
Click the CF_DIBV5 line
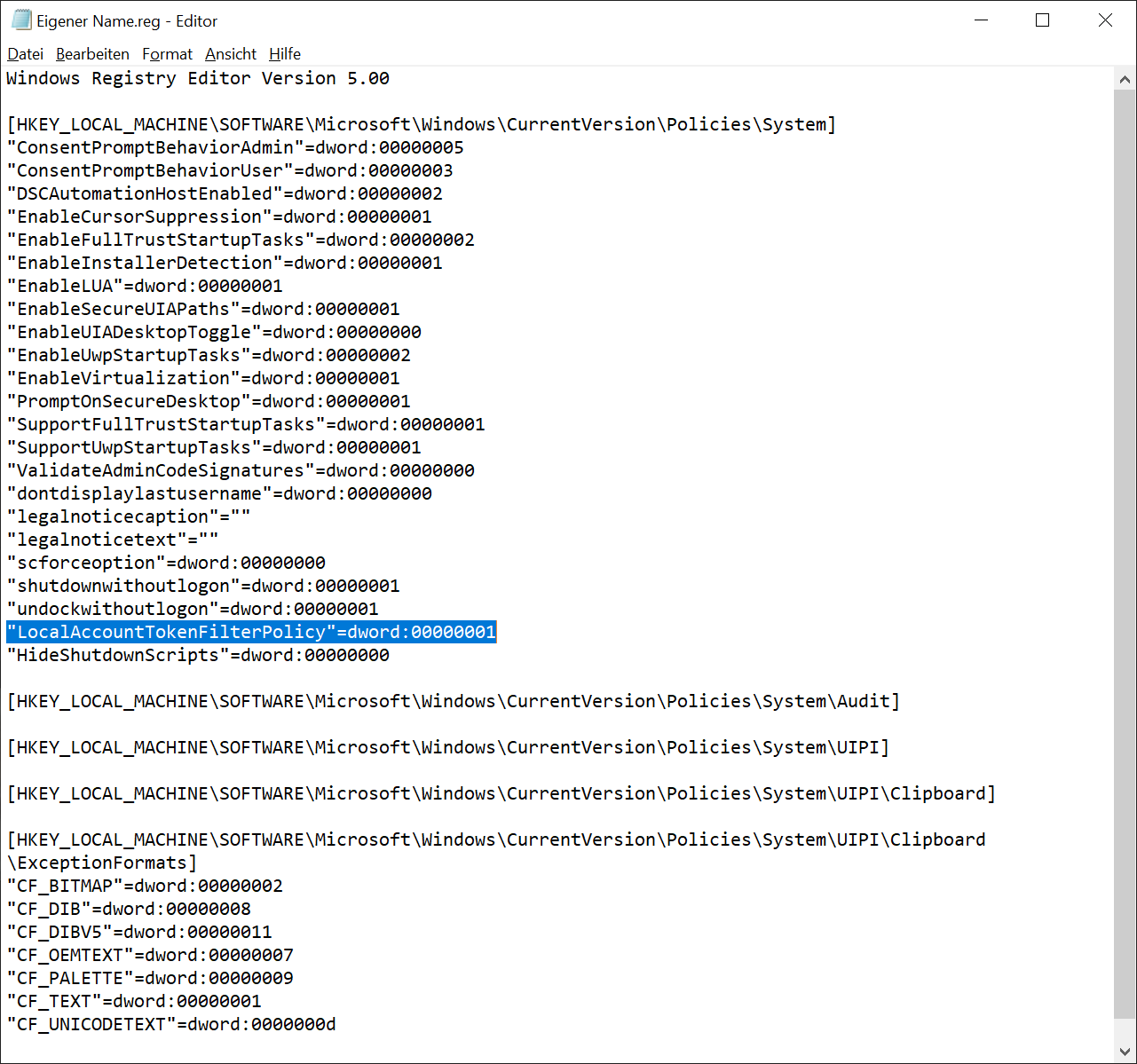click(x=139, y=932)
